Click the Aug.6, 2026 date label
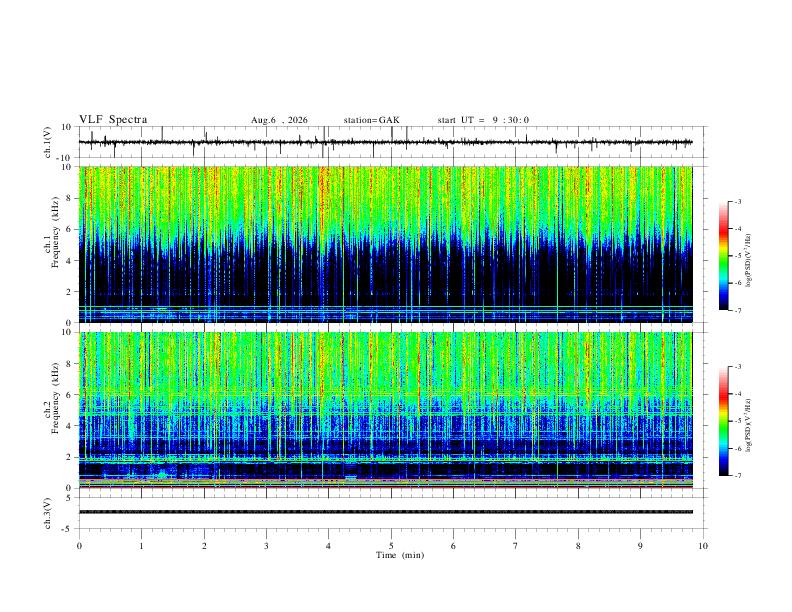The width and height of the screenshot is (792, 612). (x=279, y=120)
